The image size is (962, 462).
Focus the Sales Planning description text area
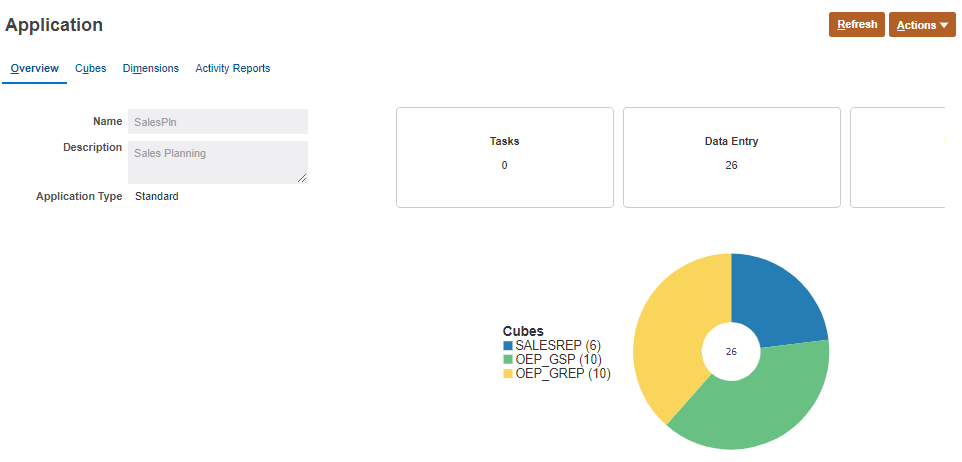pos(215,161)
